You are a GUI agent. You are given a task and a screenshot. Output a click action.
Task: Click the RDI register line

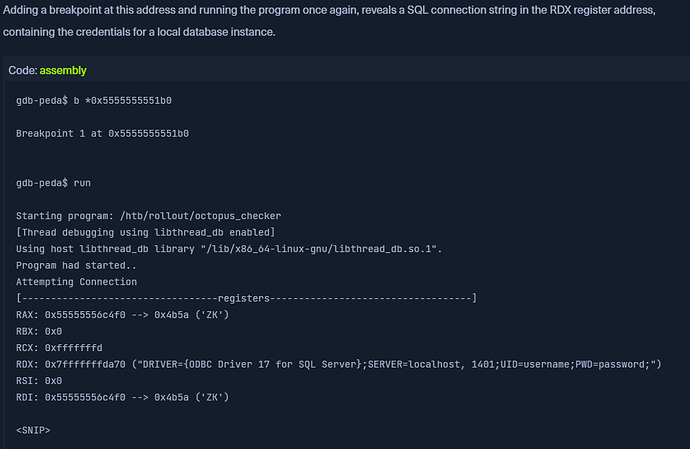(123, 397)
